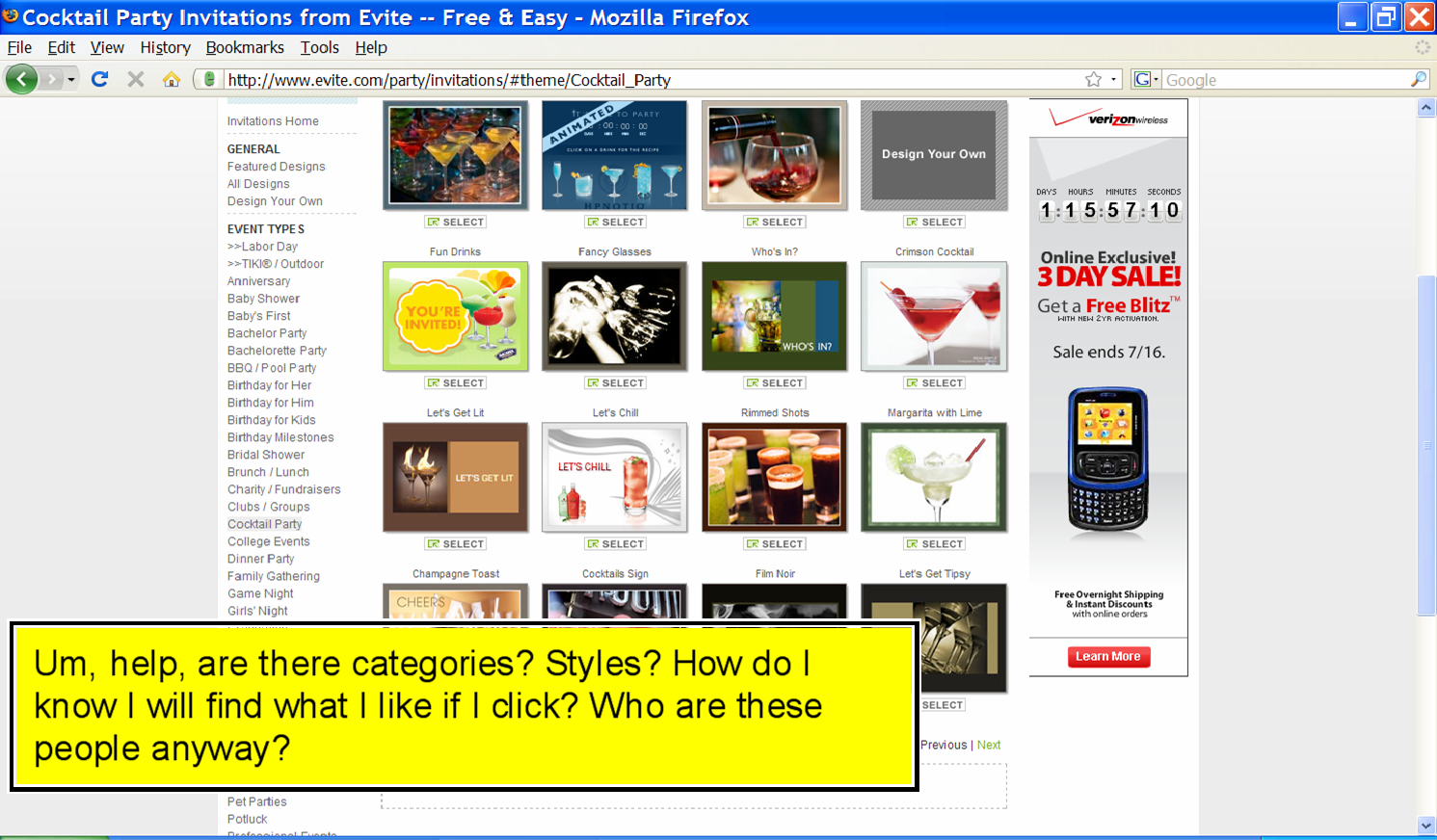Open the Help menu
1437x840 pixels.
(x=370, y=47)
